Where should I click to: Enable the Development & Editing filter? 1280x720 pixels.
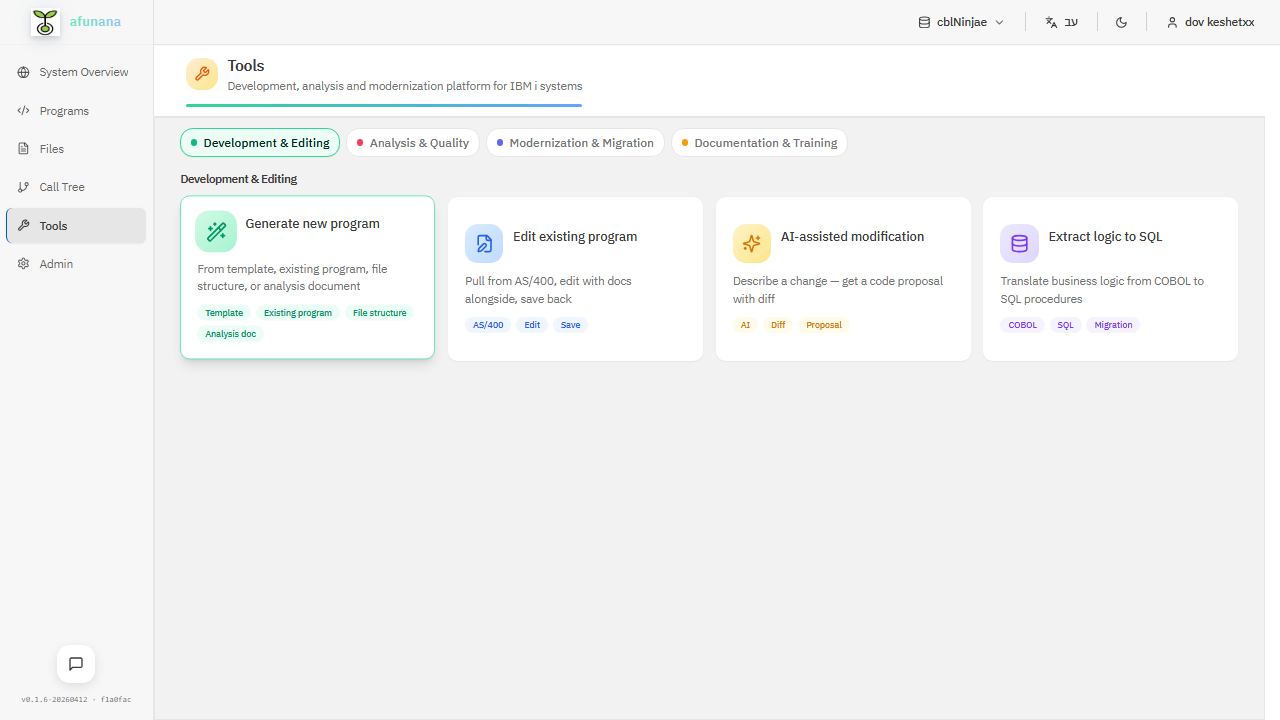coord(259,142)
